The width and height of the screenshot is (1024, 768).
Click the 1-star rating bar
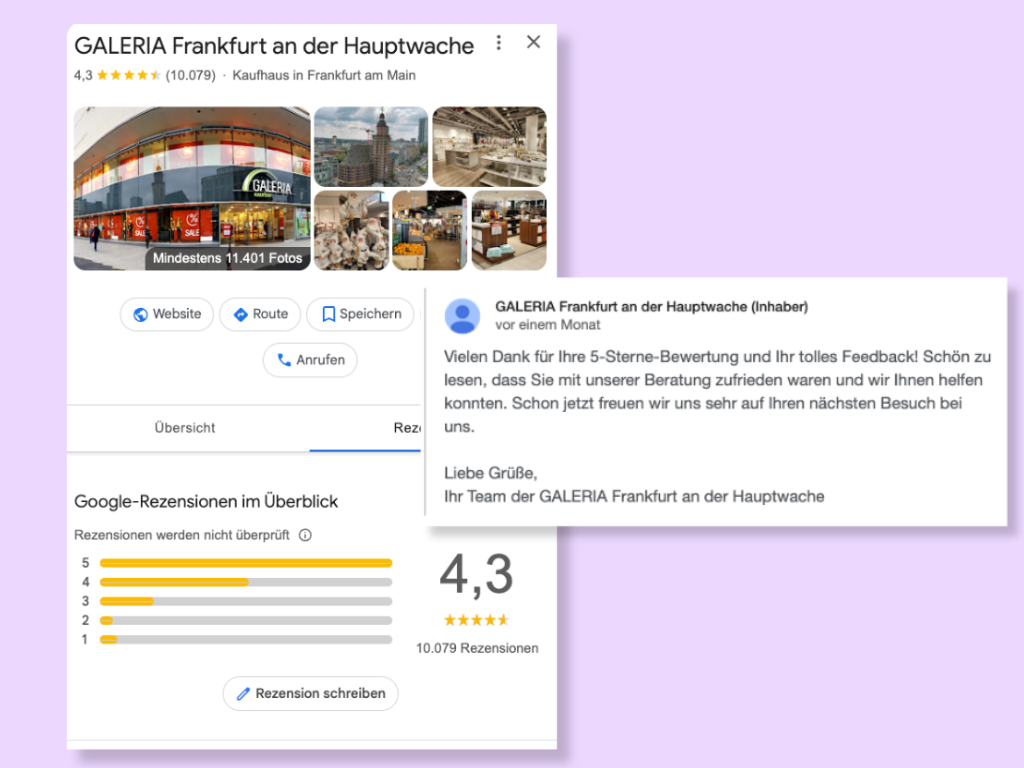coord(246,640)
